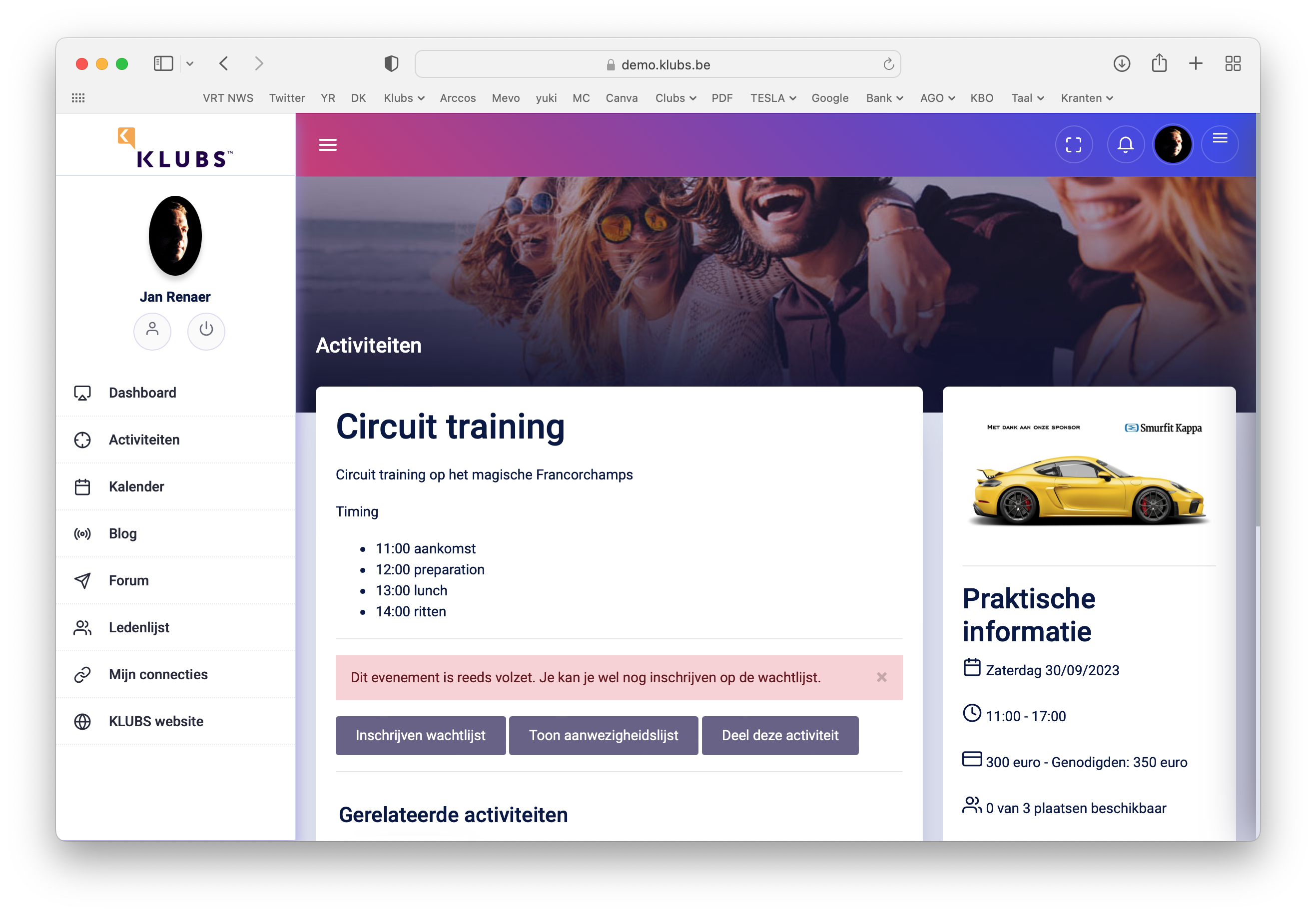This screenshot has height=915, width=1316.
Task: Open the Kranten bookmarks dropdown
Action: pos(1086,98)
